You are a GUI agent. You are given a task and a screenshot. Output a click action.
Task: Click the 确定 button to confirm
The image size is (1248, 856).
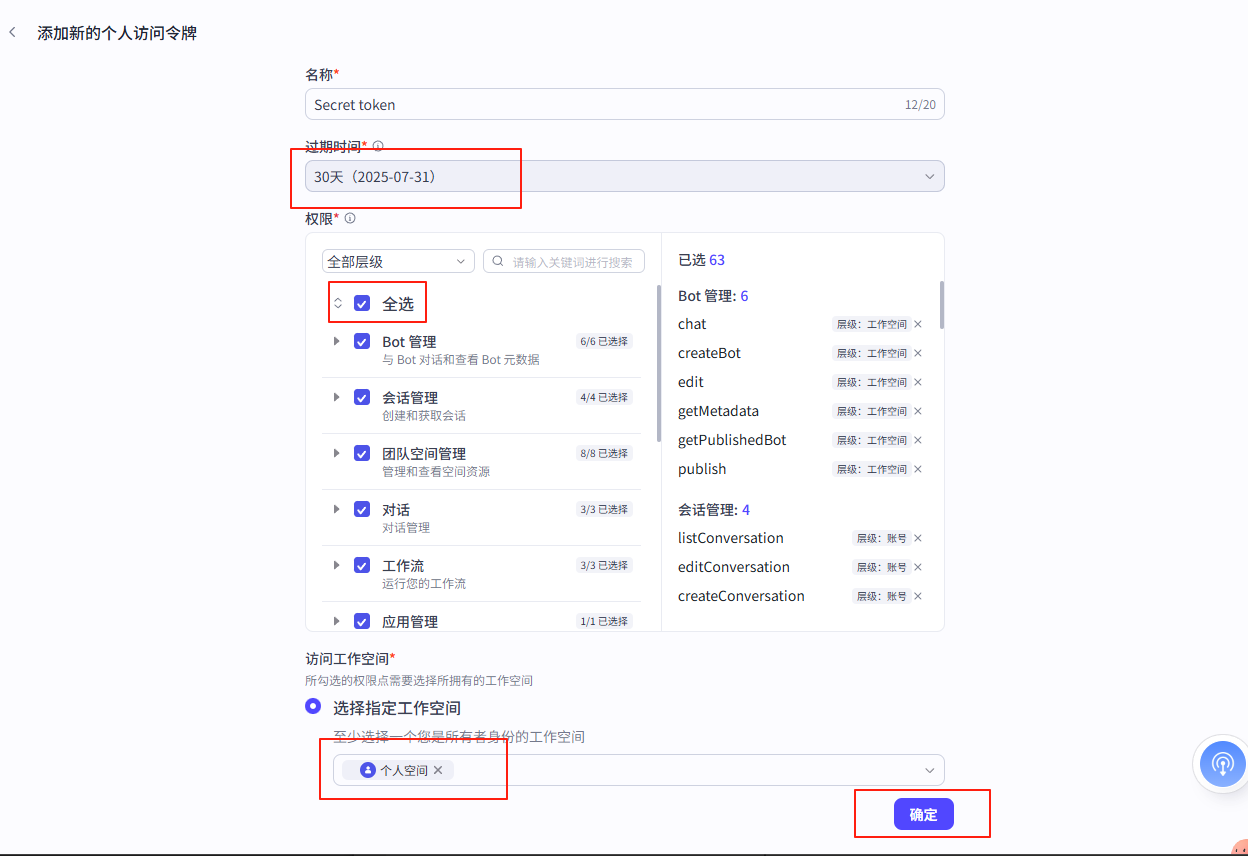[x=922, y=813]
